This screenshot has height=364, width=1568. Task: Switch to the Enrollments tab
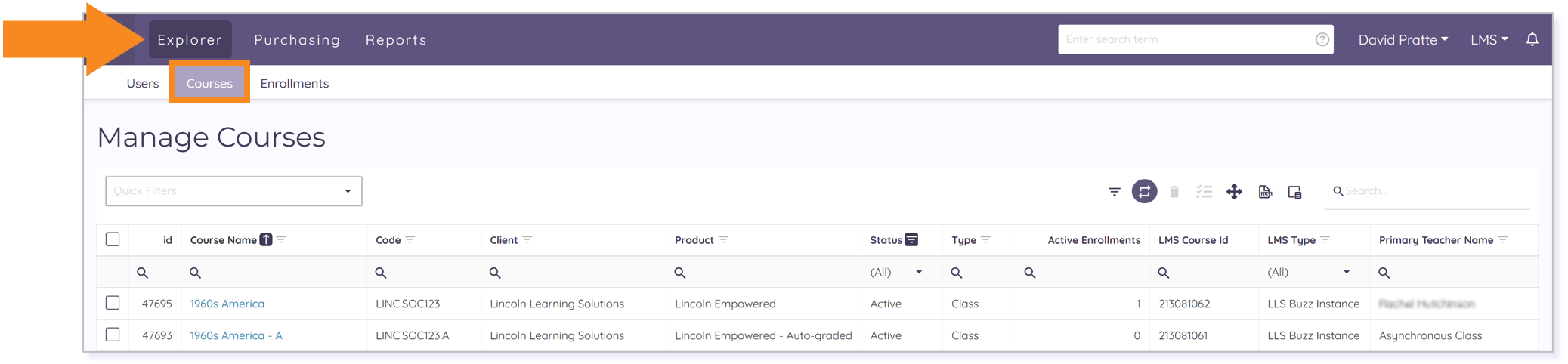[x=294, y=83]
